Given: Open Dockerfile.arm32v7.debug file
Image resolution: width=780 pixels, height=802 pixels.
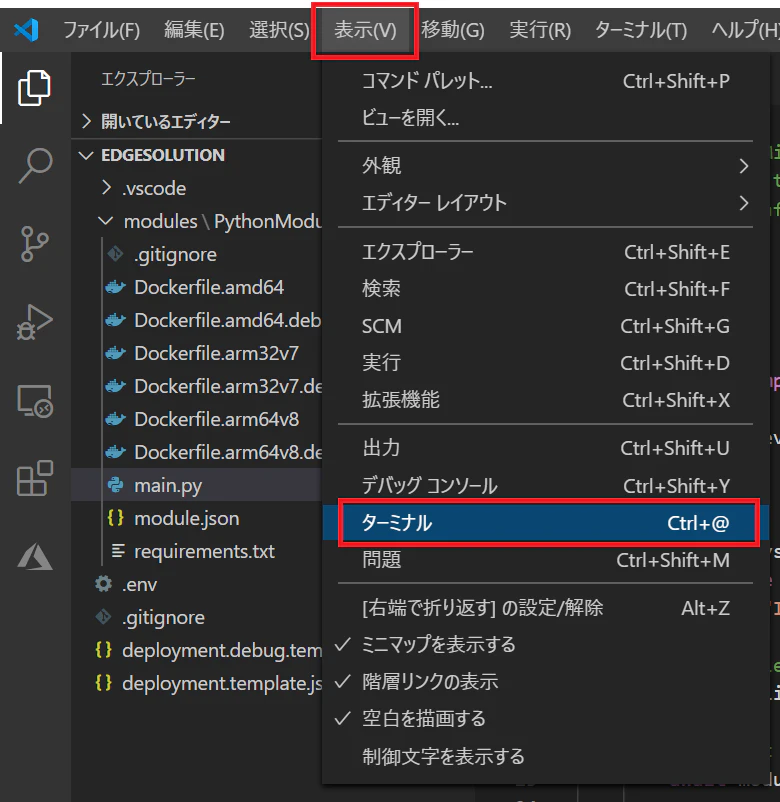Looking at the screenshot, I should pos(196,386).
